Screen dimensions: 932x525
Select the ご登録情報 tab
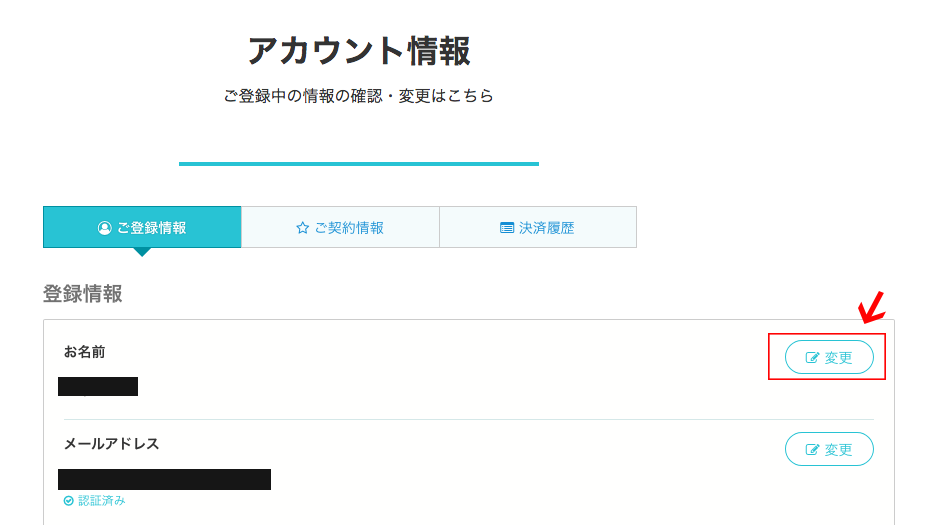tap(142, 227)
